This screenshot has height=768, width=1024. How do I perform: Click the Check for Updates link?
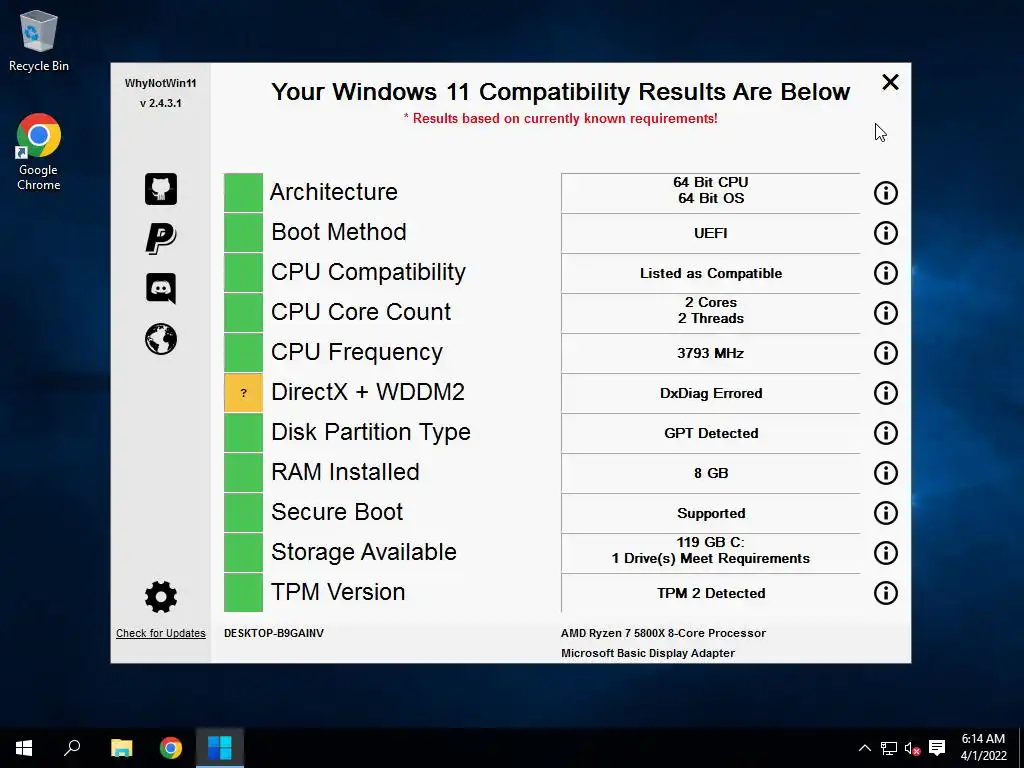pos(161,633)
